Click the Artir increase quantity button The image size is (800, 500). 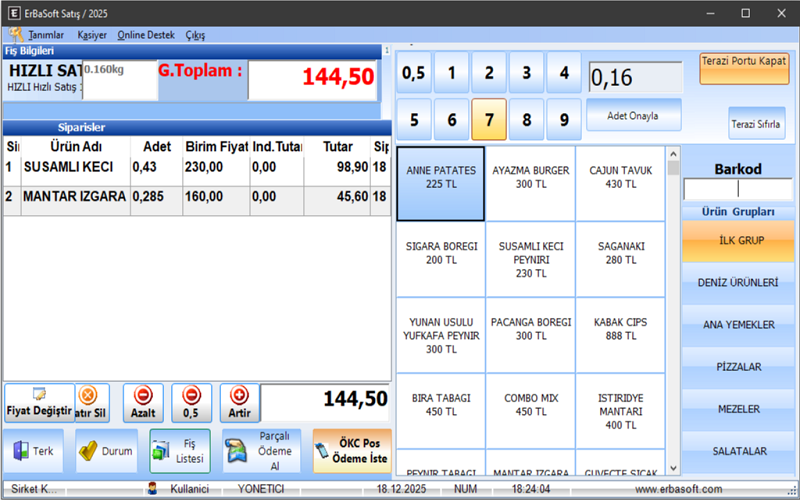pyautogui.click(x=239, y=402)
